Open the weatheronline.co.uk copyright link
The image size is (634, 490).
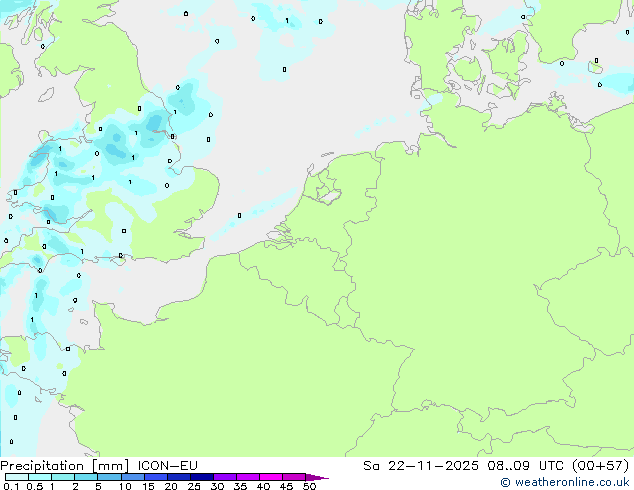point(565,482)
